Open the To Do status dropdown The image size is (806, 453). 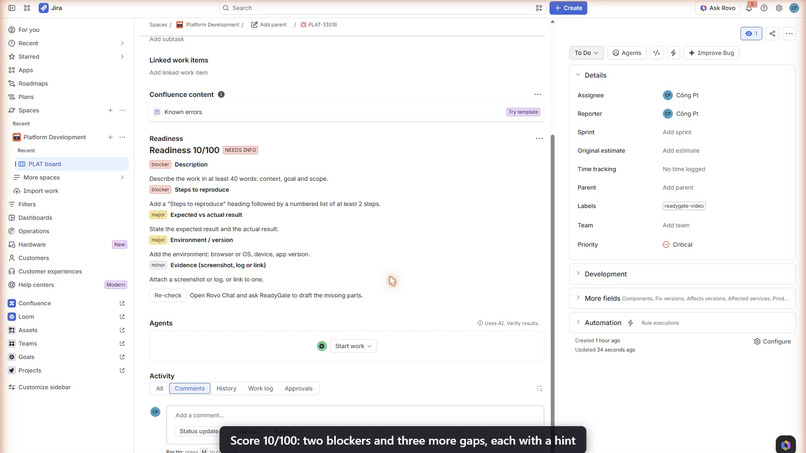[586, 53]
